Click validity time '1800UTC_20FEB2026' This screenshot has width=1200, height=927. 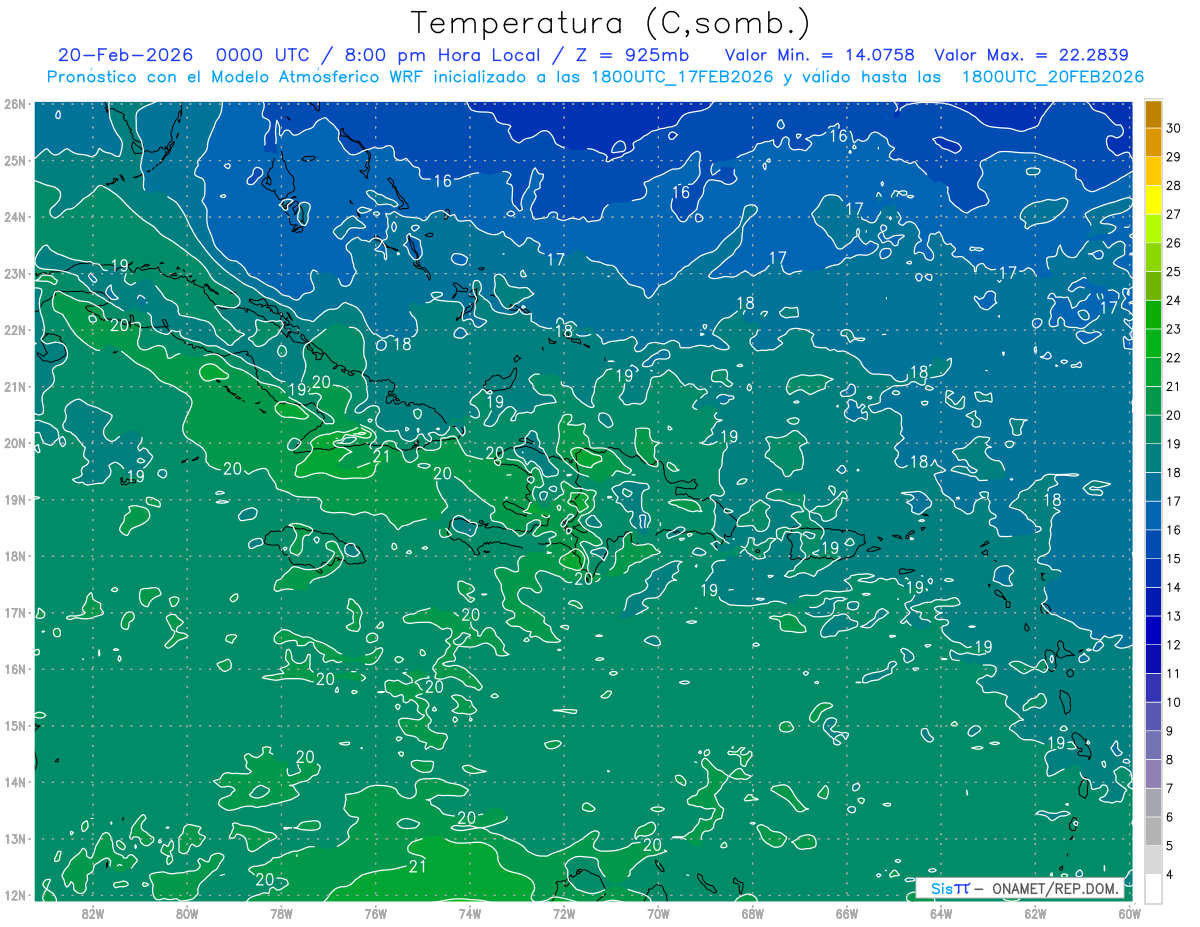[x=1052, y=77]
